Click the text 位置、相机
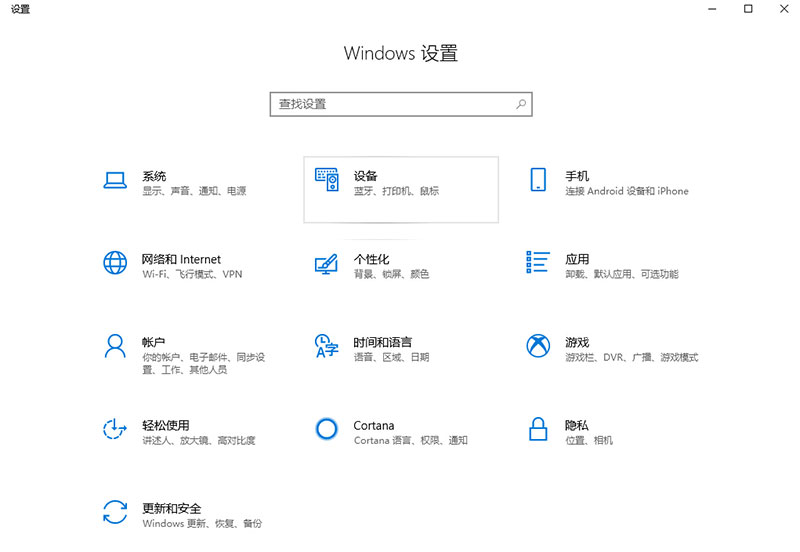 pos(589,441)
